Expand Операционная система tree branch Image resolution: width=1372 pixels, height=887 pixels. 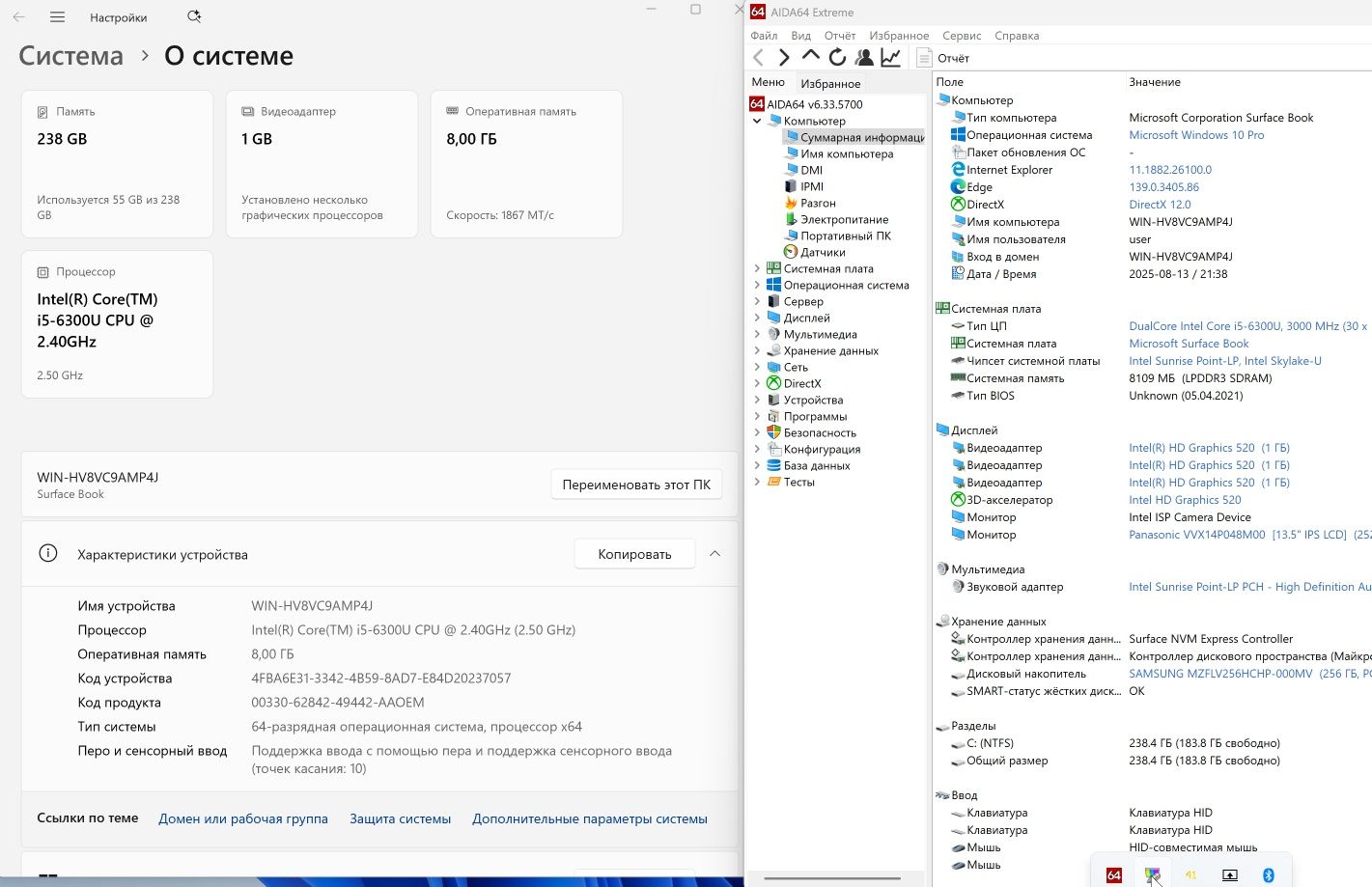[x=757, y=285]
